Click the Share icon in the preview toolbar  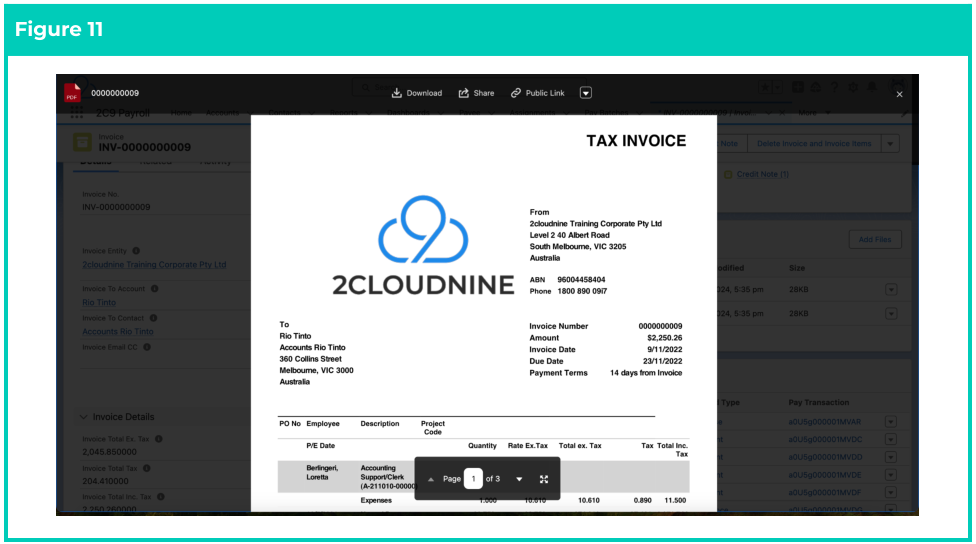[464, 93]
